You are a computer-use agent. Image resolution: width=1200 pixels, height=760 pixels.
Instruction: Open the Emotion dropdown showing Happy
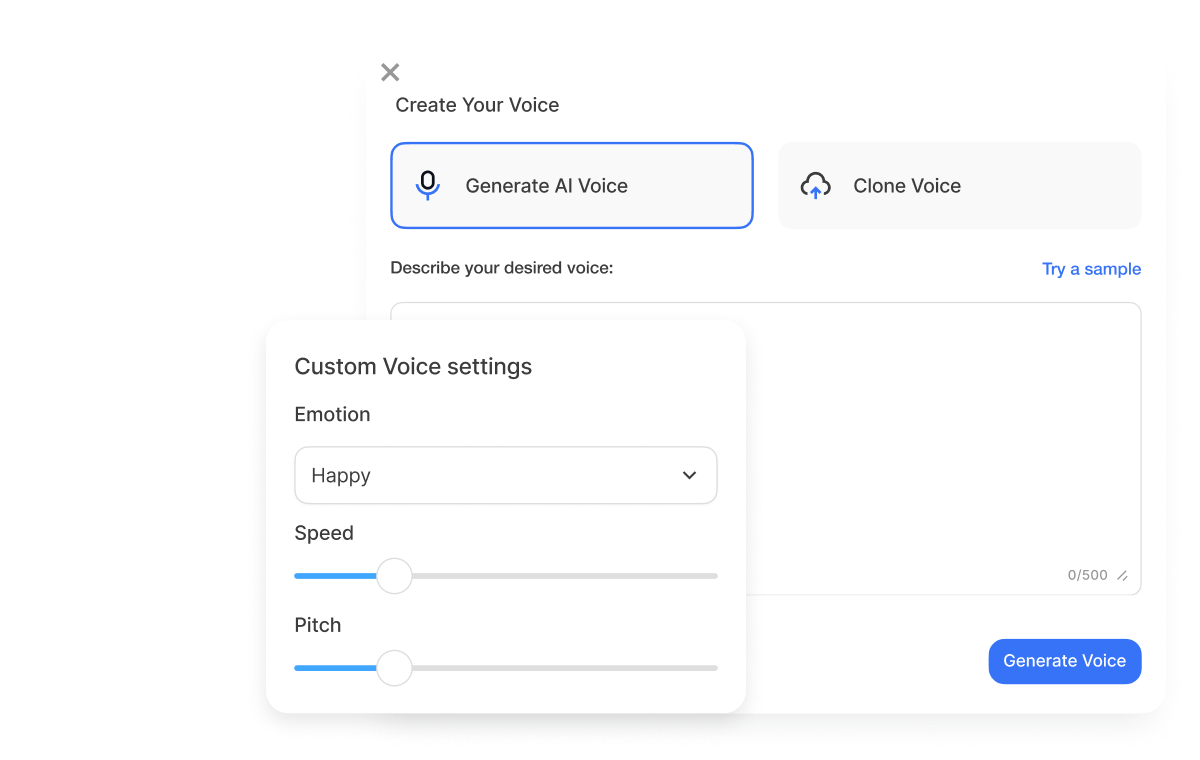tap(505, 475)
